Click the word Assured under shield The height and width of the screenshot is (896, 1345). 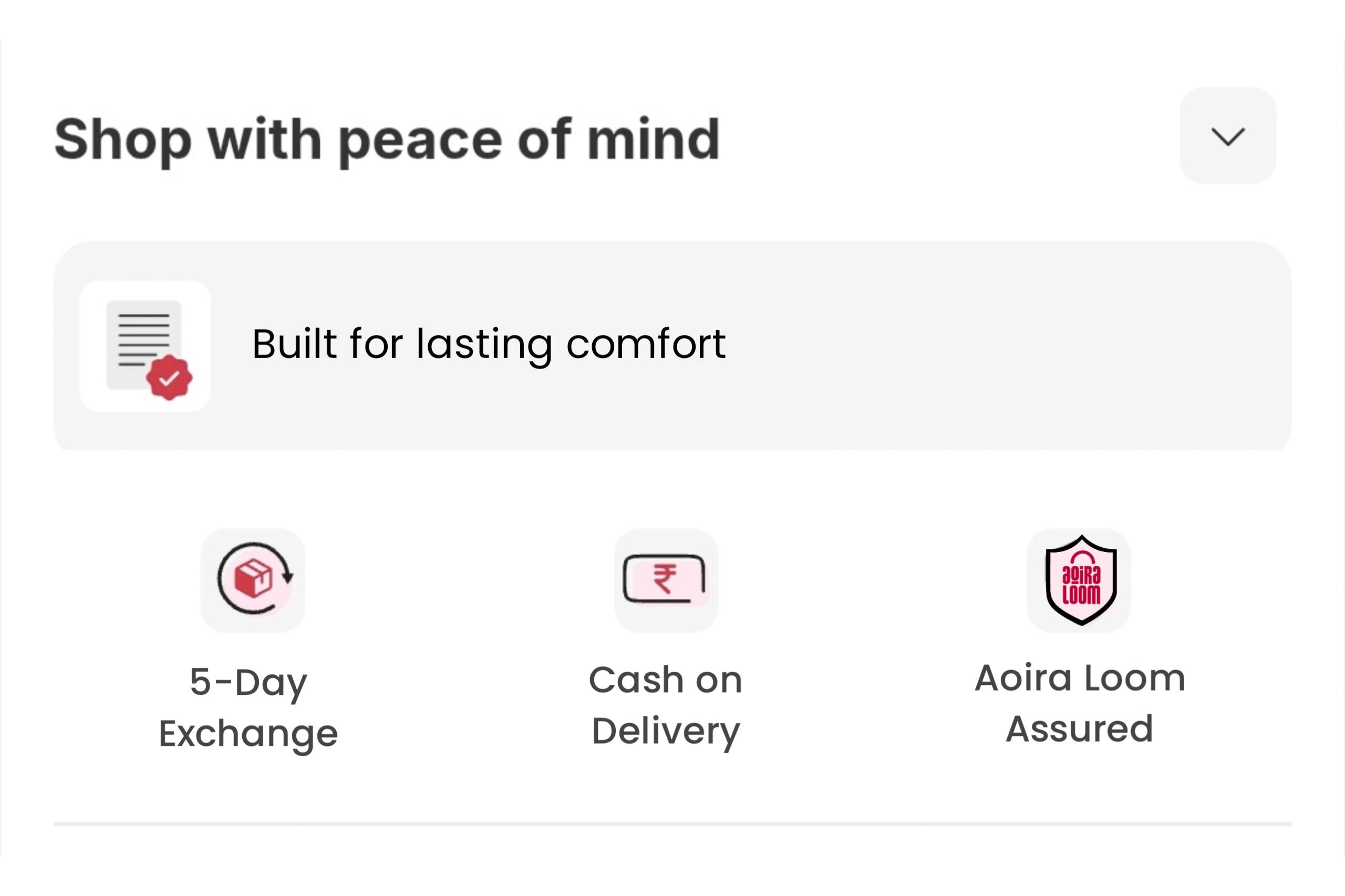pyautogui.click(x=1079, y=728)
